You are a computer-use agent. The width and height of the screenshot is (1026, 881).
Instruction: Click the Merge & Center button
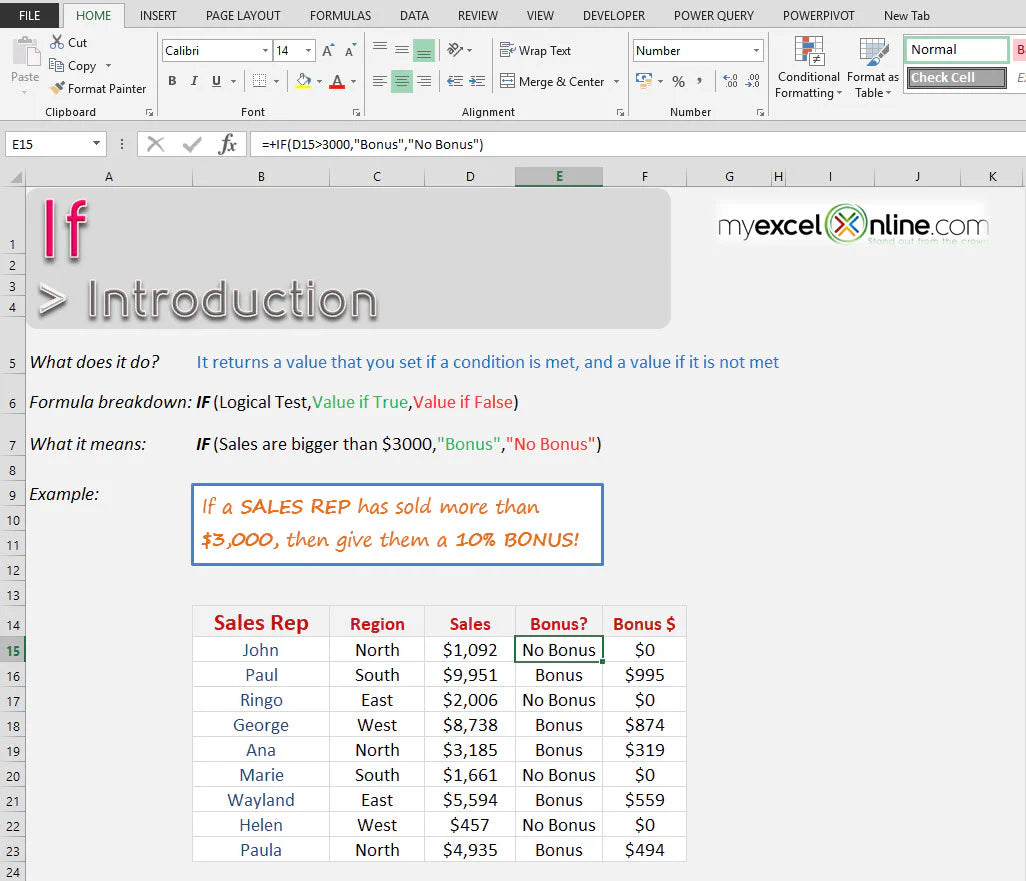click(x=552, y=82)
